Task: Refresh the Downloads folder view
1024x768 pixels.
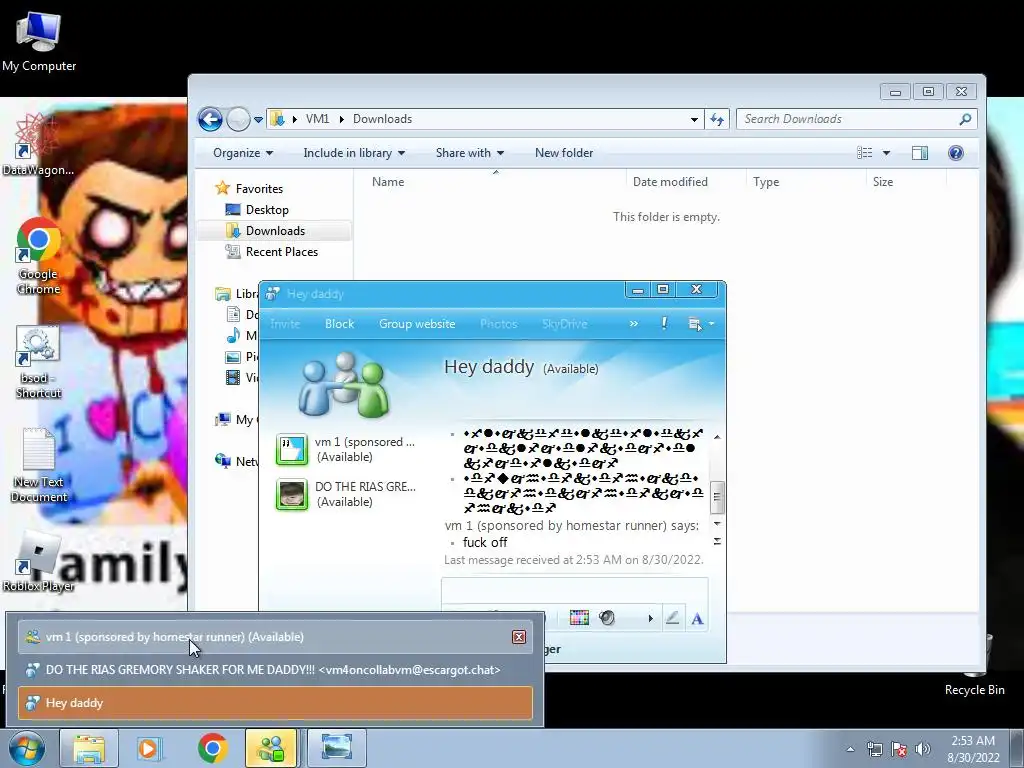Action: coord(717,120)
